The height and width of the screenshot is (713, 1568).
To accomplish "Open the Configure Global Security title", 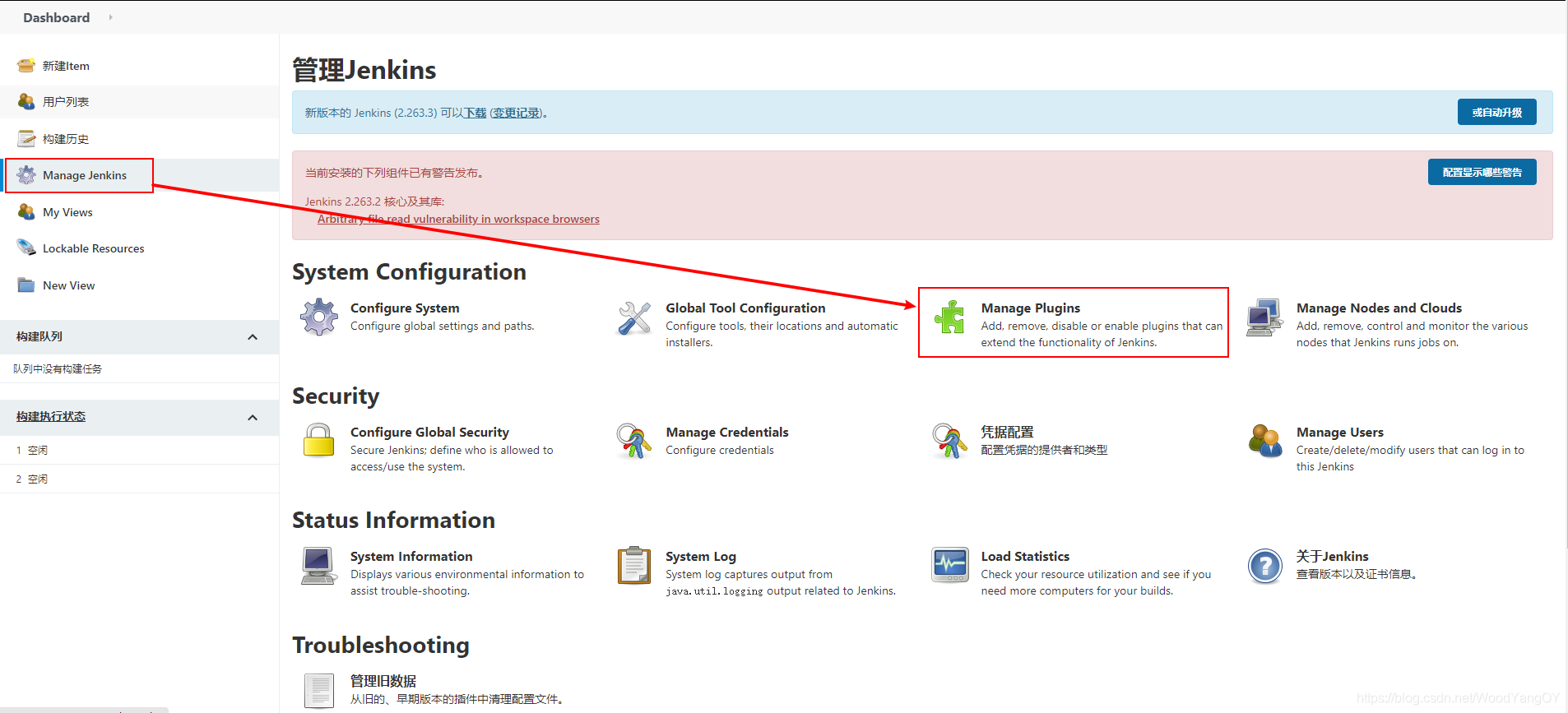I will [429, 432].
